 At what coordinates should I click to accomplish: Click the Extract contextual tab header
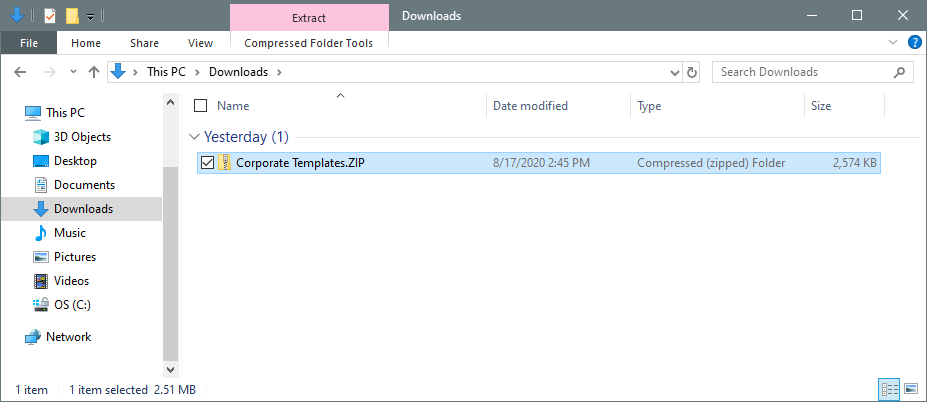click(x=309, y=18)
